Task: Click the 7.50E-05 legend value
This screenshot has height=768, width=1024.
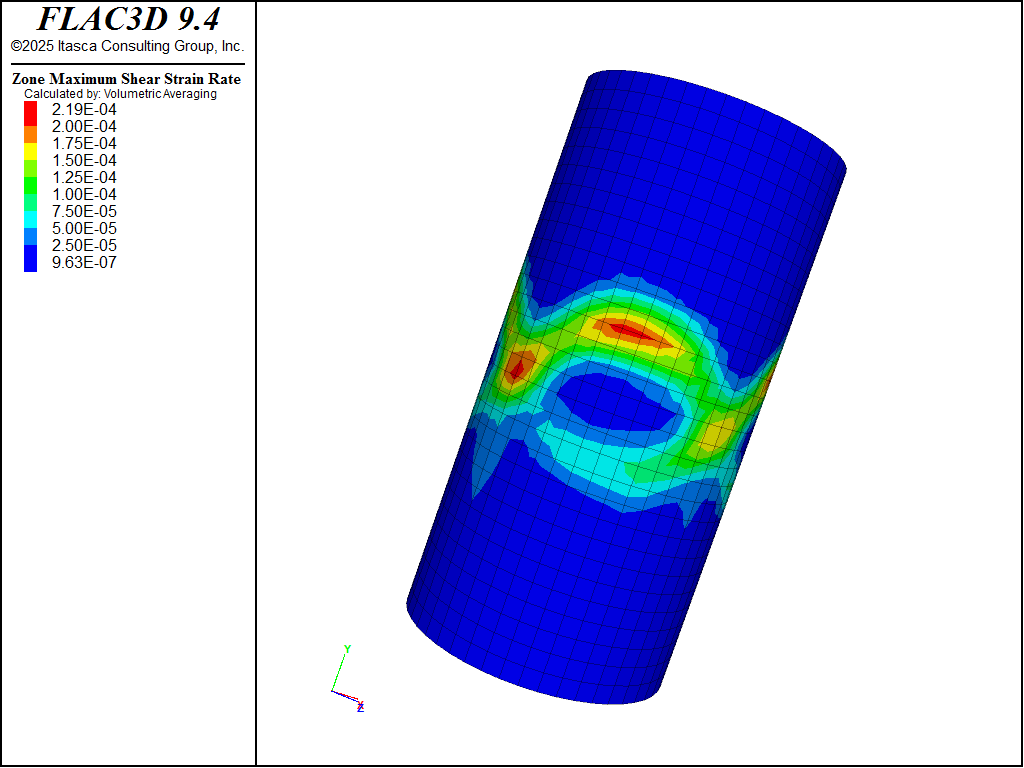Action: click(84, 212)
